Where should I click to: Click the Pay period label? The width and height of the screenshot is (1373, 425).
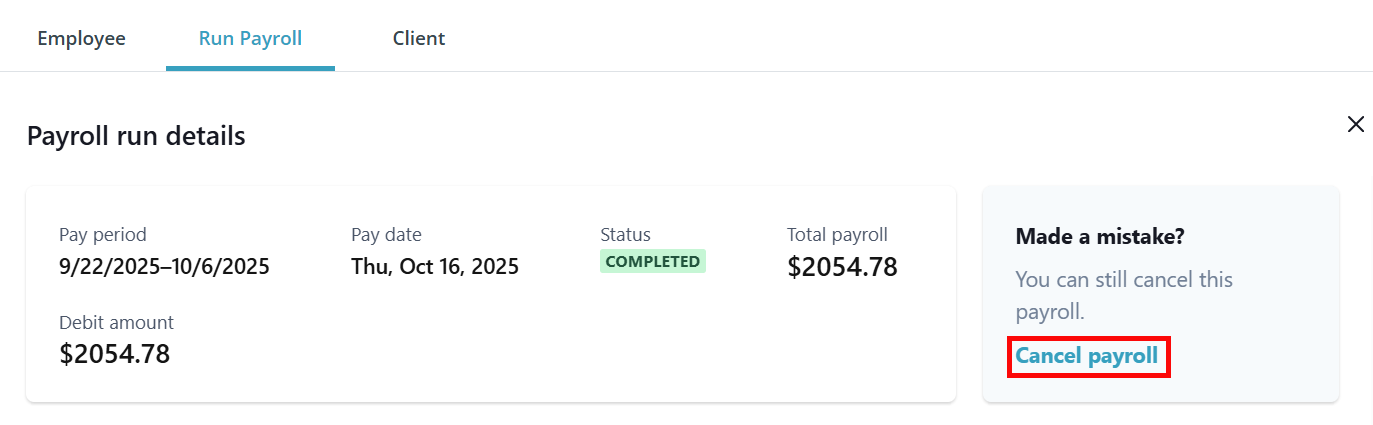tap(103, 235)
